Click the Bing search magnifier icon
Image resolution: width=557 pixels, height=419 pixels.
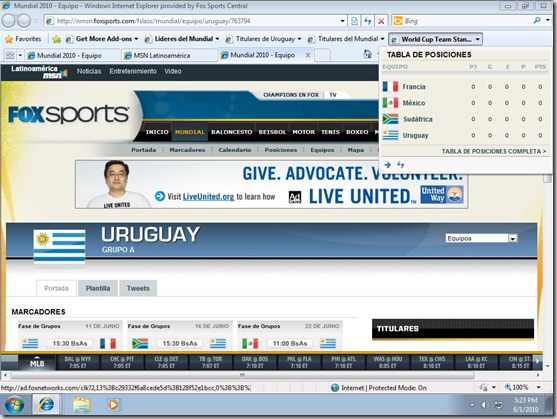coord(537,21)
